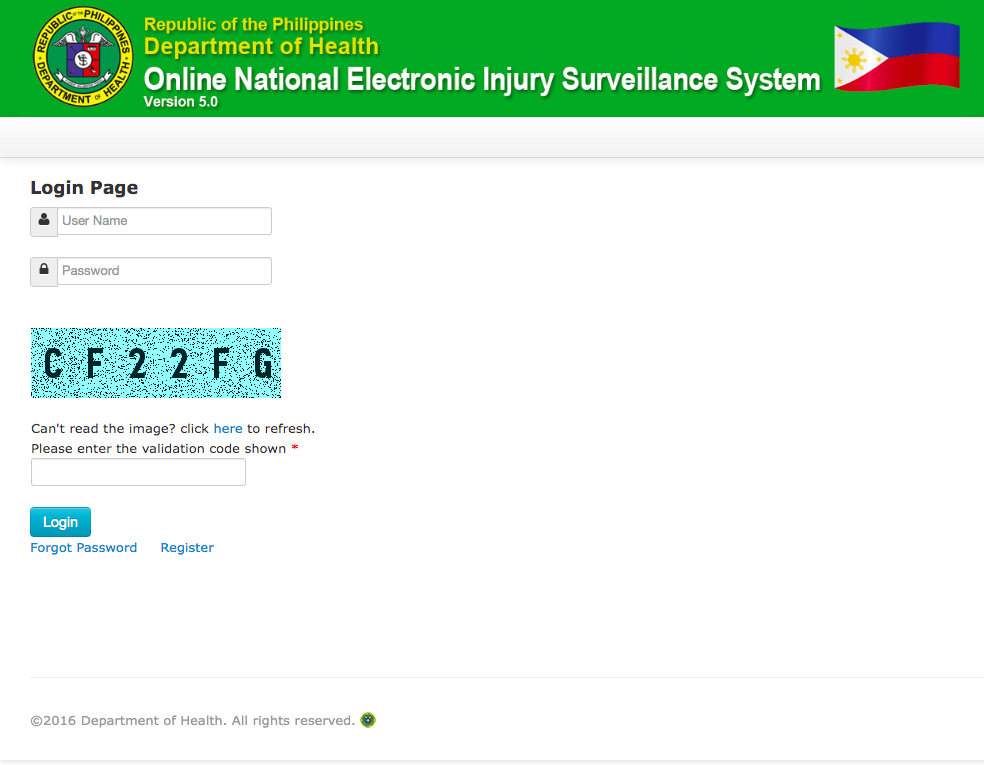Screen dimensions: 984x765
Task: Click the red required asterisk
Action: (x=294, y=448)
